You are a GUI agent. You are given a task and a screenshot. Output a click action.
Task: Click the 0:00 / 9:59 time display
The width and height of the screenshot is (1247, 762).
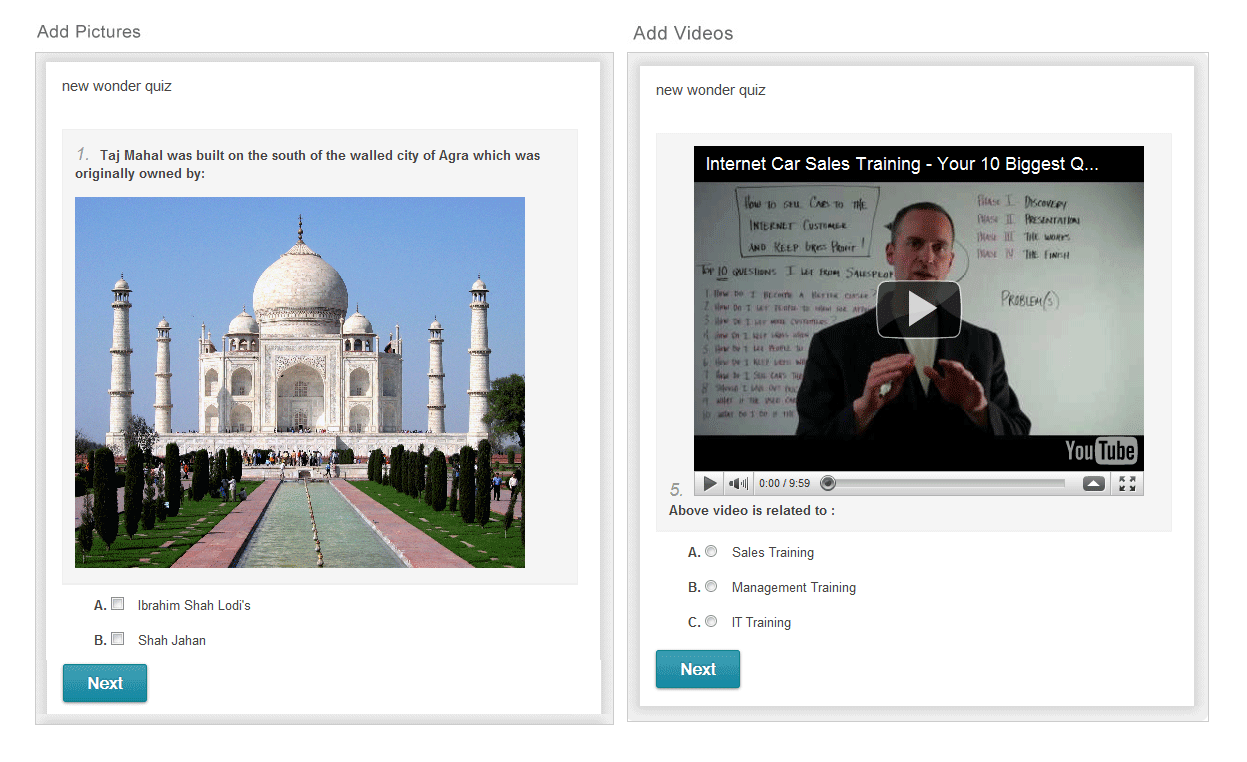coord(784,484)
